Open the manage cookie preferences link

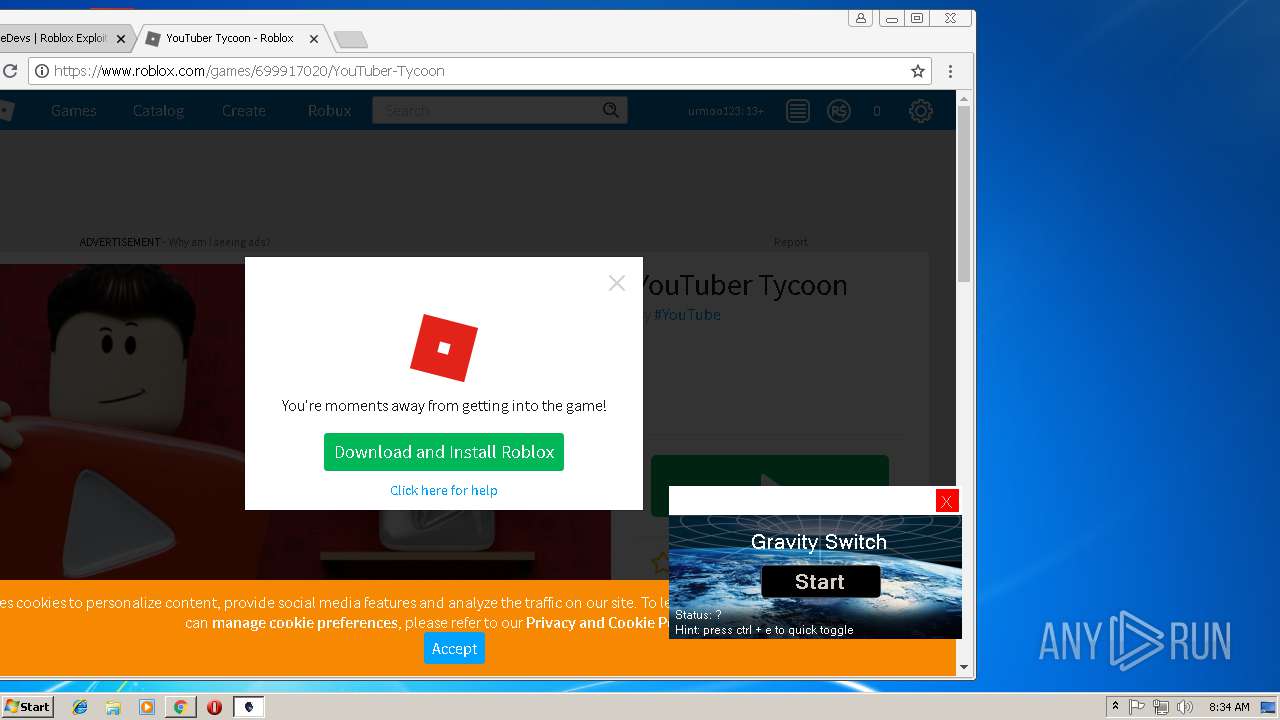tap(305, 623)
